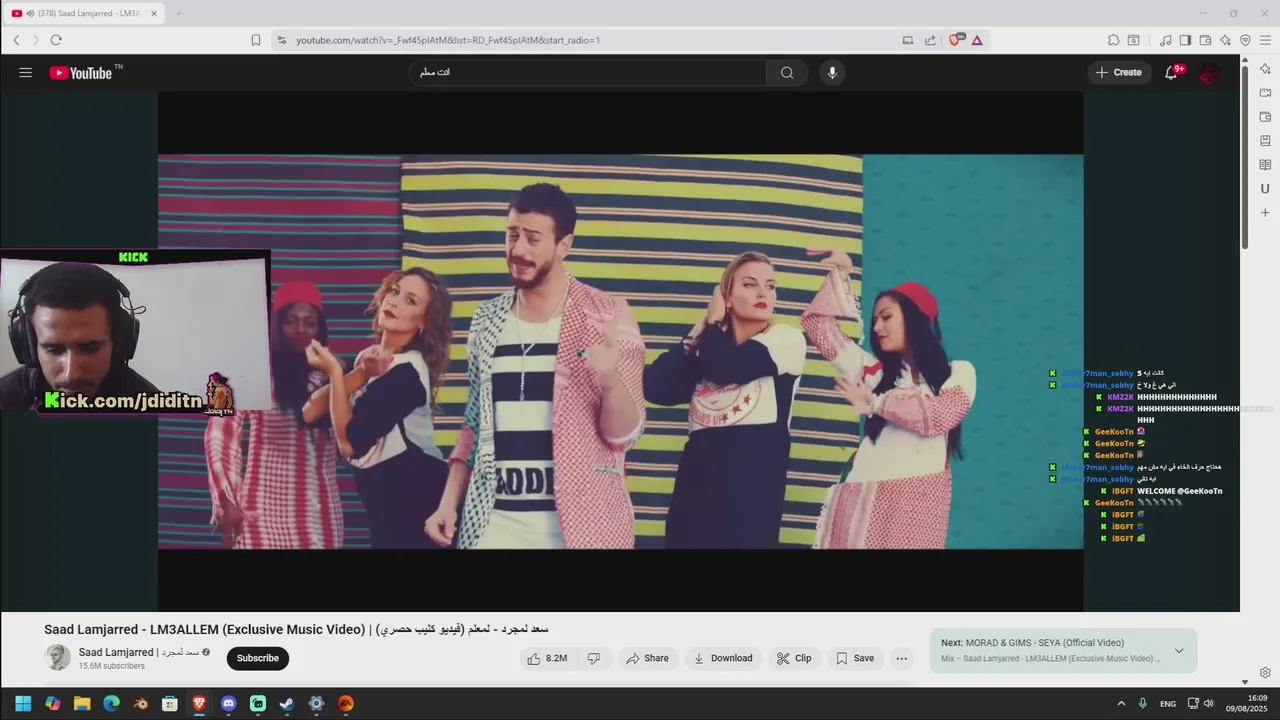Open the Brave Shields lion icon
Screen dimensions: 1280x720
pos(955,40)
